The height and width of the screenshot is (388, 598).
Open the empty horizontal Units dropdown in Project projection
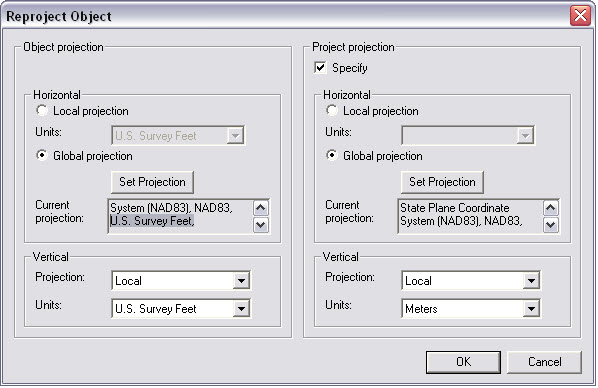pos(468,135)
